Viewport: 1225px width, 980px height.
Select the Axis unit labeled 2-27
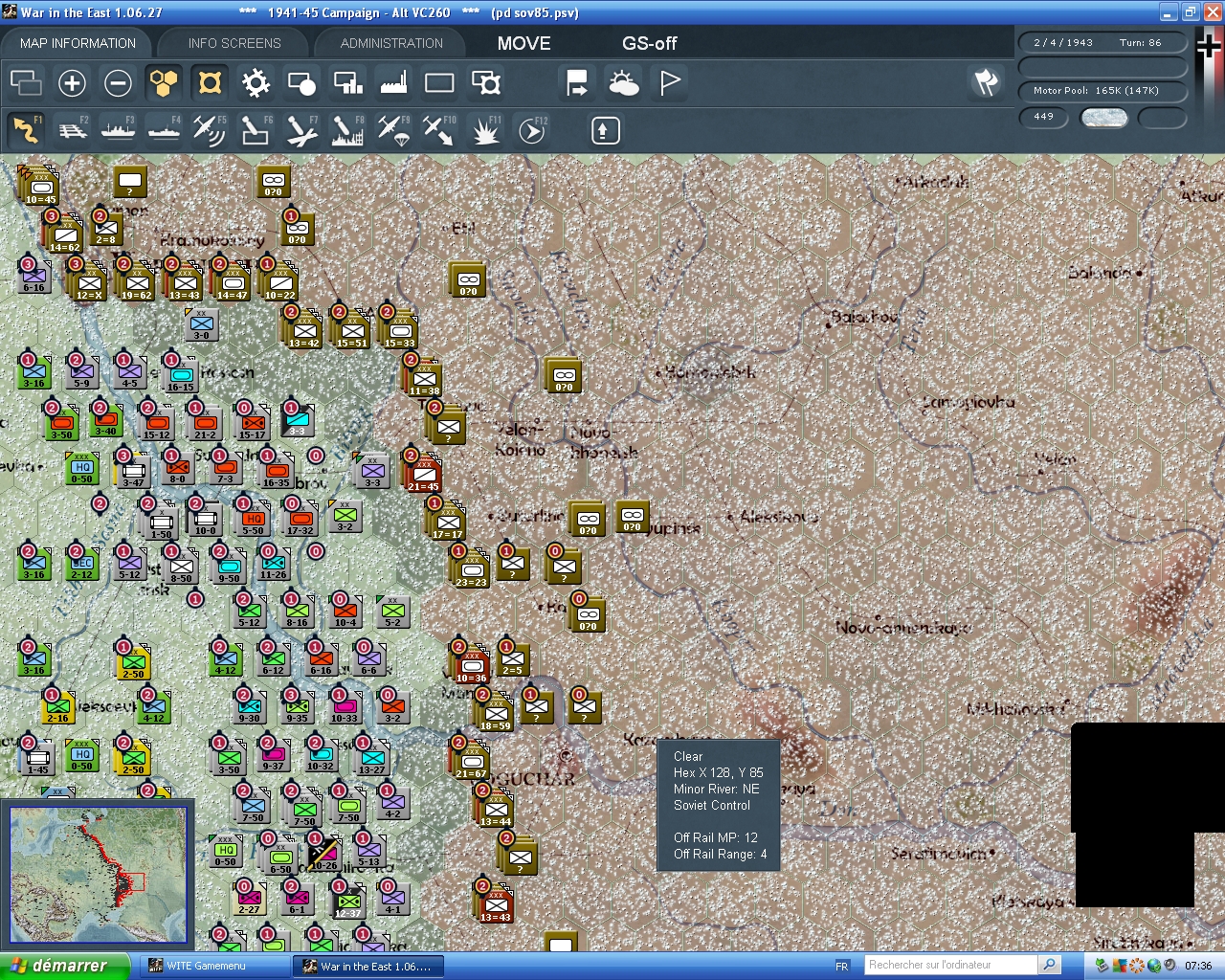(x=249, y=899)
